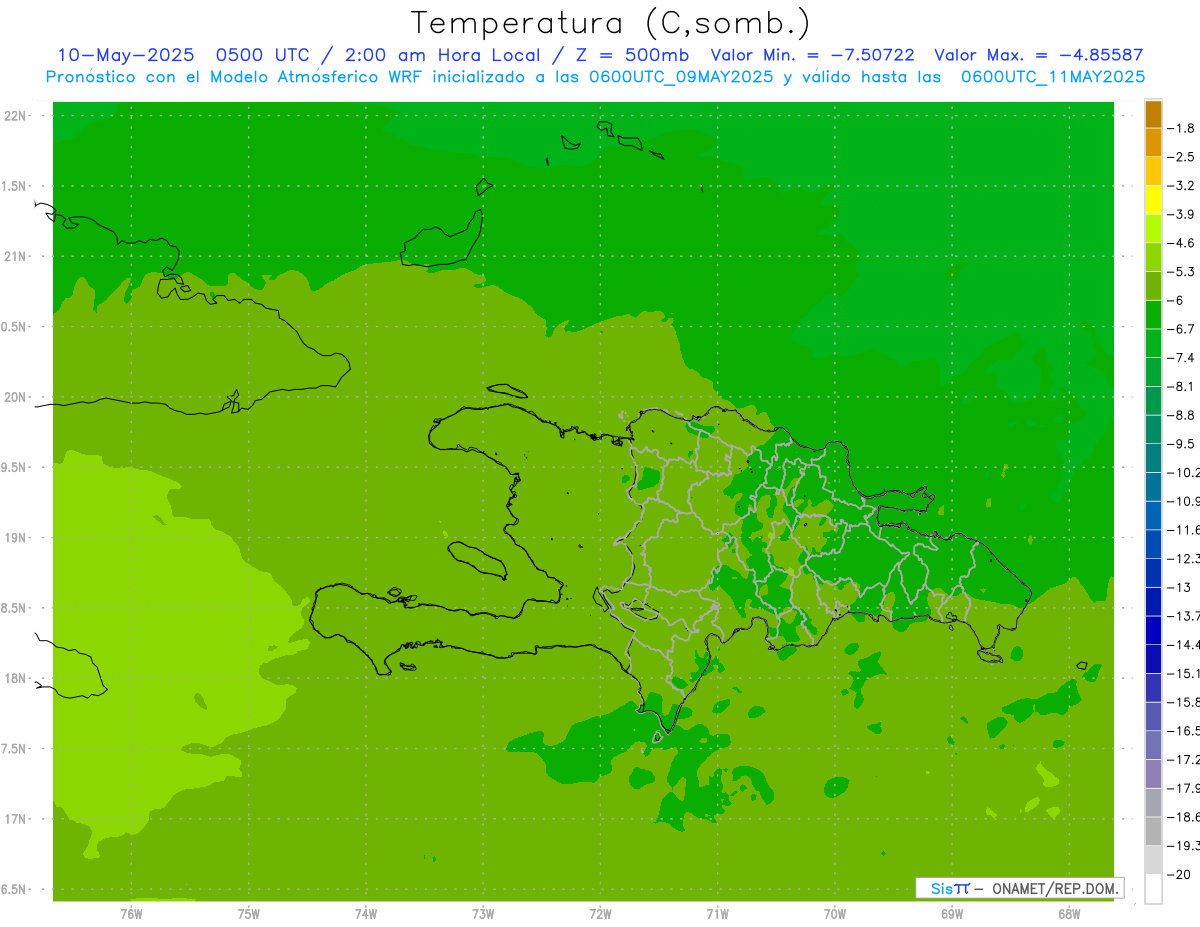1200x927 pixels.
Task: Click the "21N" latitude label
Action: click(15, 256)
